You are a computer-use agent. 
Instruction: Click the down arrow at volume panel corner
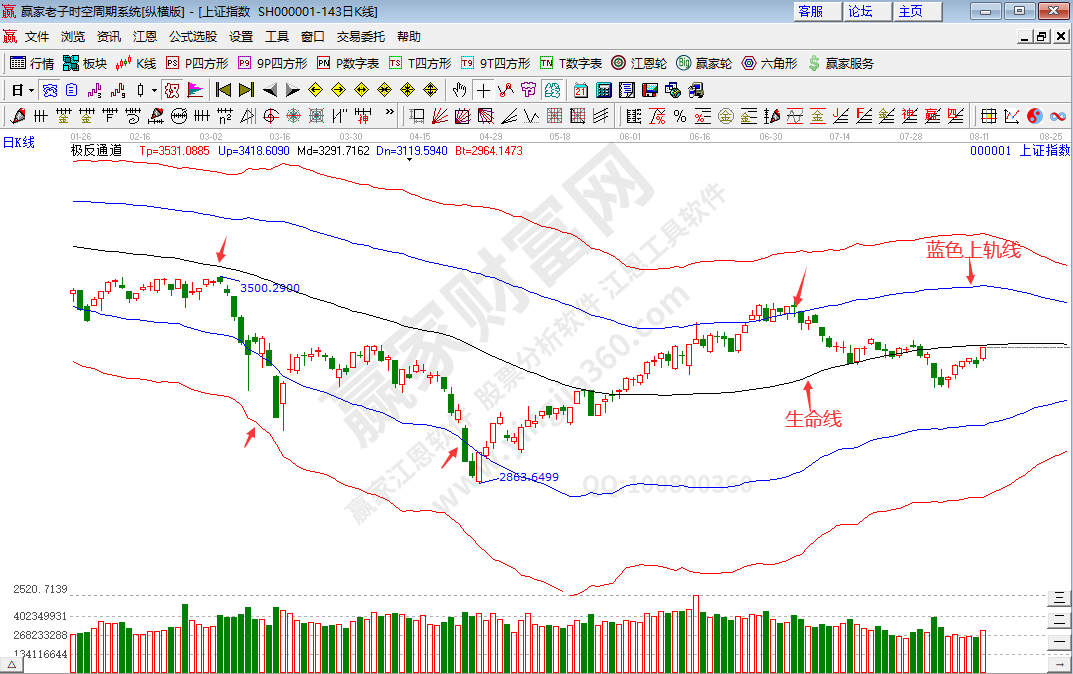coord(1059,663)
